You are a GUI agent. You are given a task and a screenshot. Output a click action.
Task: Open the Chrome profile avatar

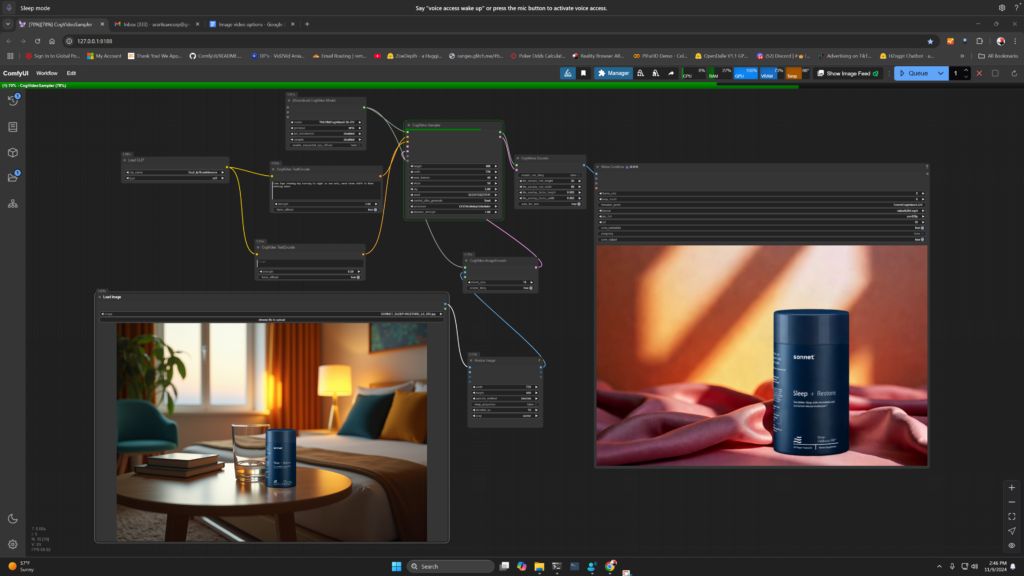(x=1000, y=41)
